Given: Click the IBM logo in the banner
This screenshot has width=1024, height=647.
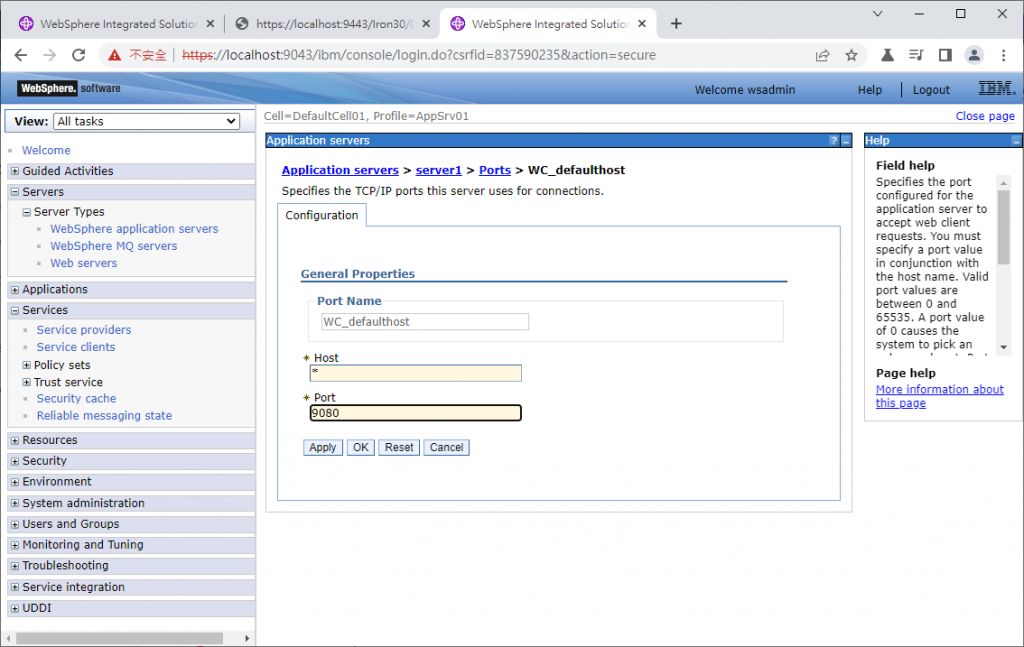Looking at the screenshot, I should [997, 88].
